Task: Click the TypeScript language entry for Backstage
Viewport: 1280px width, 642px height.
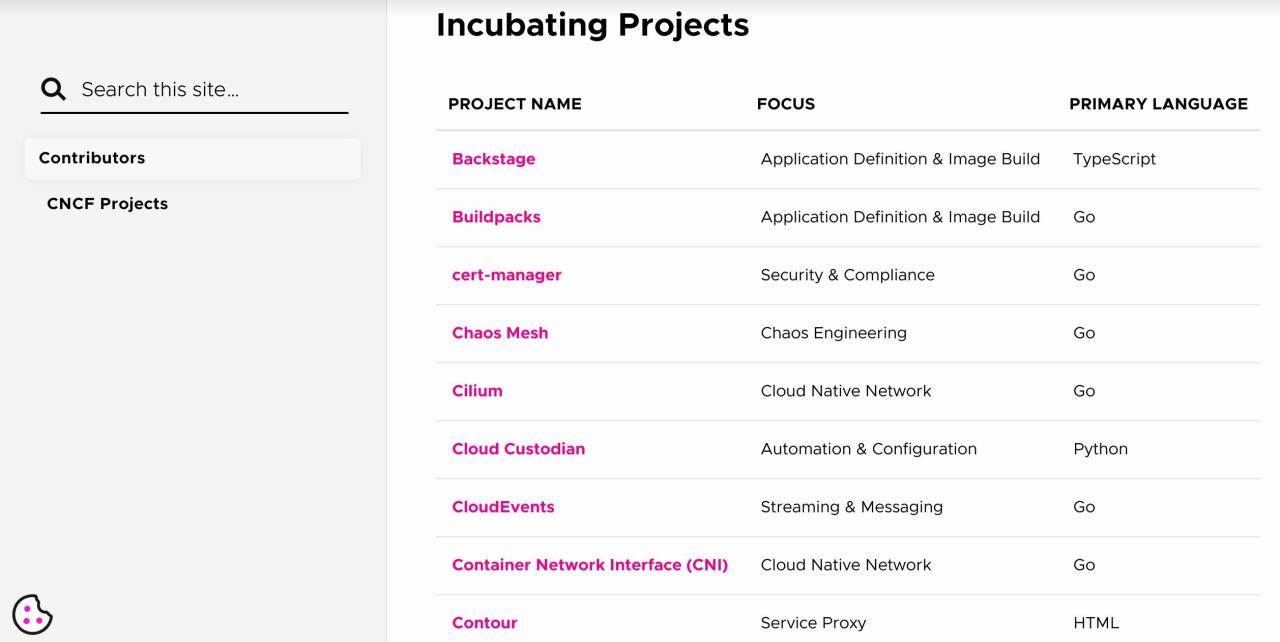Action: (1114, 159)
